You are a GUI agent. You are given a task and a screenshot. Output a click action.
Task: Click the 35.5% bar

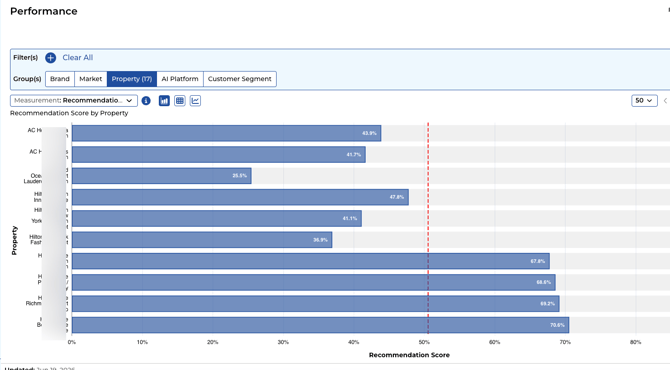click(x=162, y=176)
